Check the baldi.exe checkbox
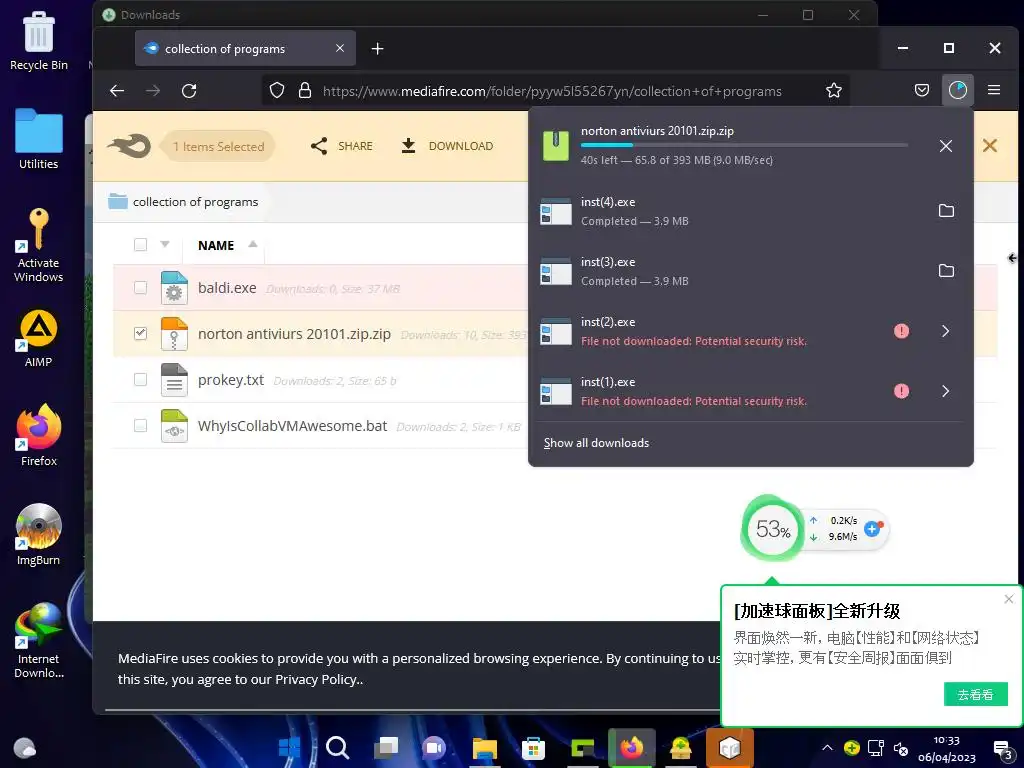 pyautogui.click(x=140, y=287)
